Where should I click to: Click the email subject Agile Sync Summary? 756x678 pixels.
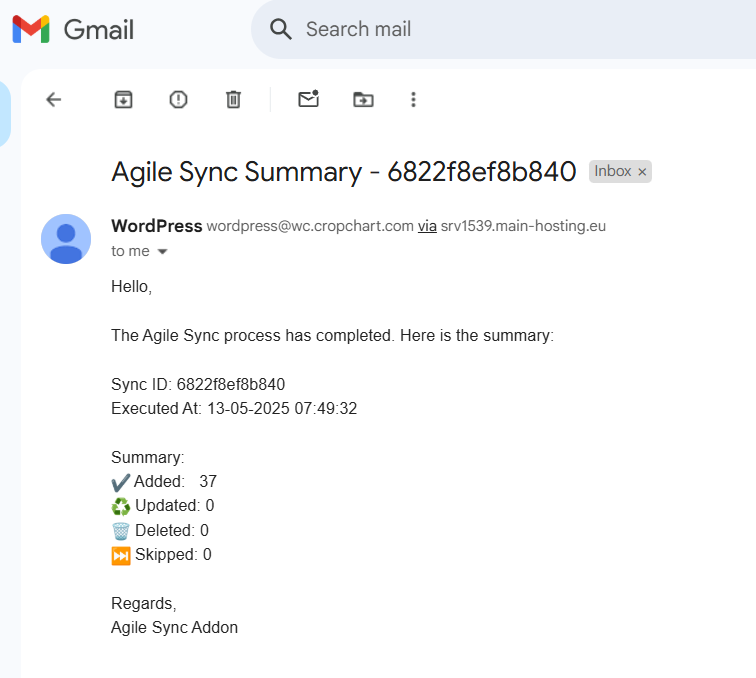click(344, 172)
